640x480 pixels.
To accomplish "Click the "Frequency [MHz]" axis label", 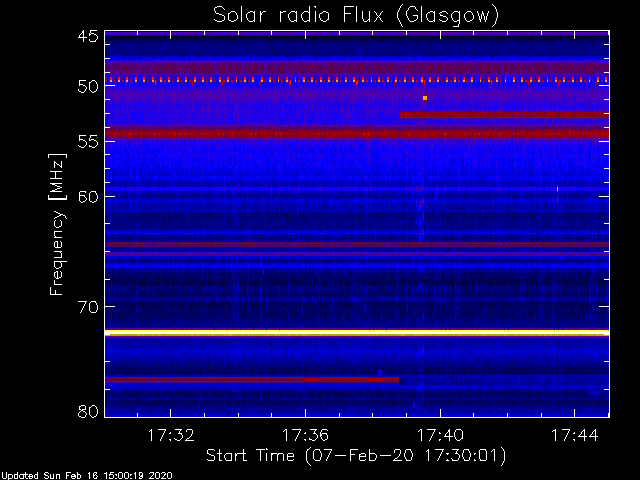I will coord(57,224).
